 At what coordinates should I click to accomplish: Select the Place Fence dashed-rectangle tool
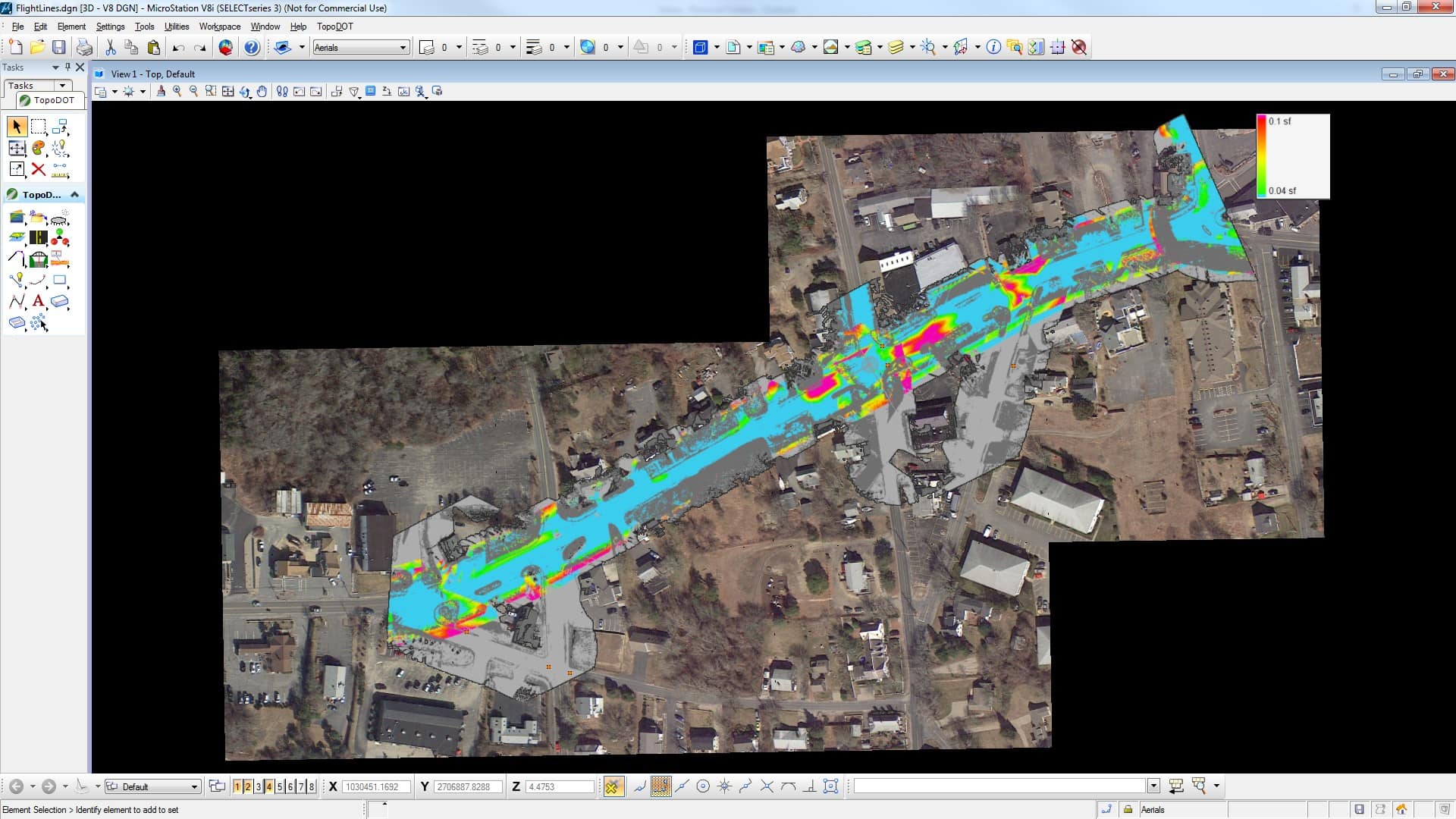[x=39, y=127]
